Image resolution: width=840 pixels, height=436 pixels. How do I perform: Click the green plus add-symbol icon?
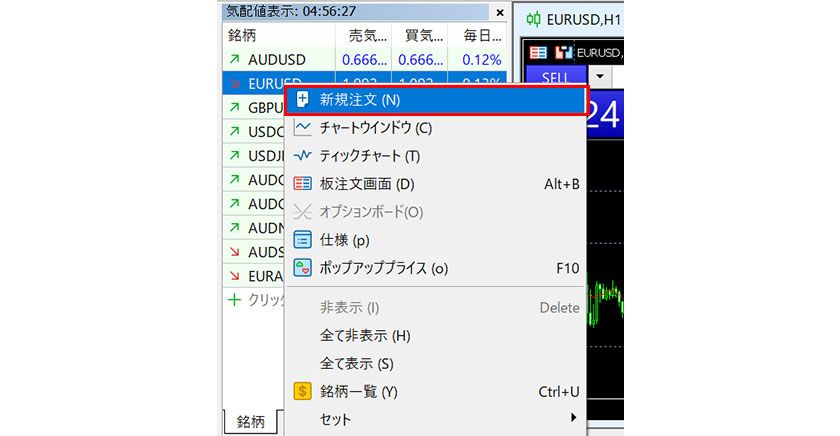pyautogui.click(x=235, y=299)
